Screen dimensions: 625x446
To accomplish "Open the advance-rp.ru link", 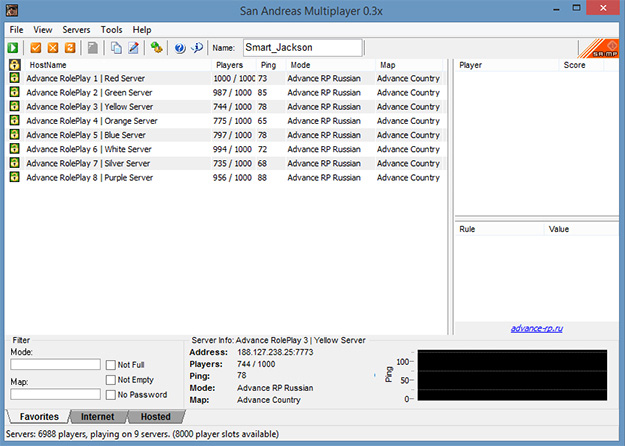I will [537, 328].
